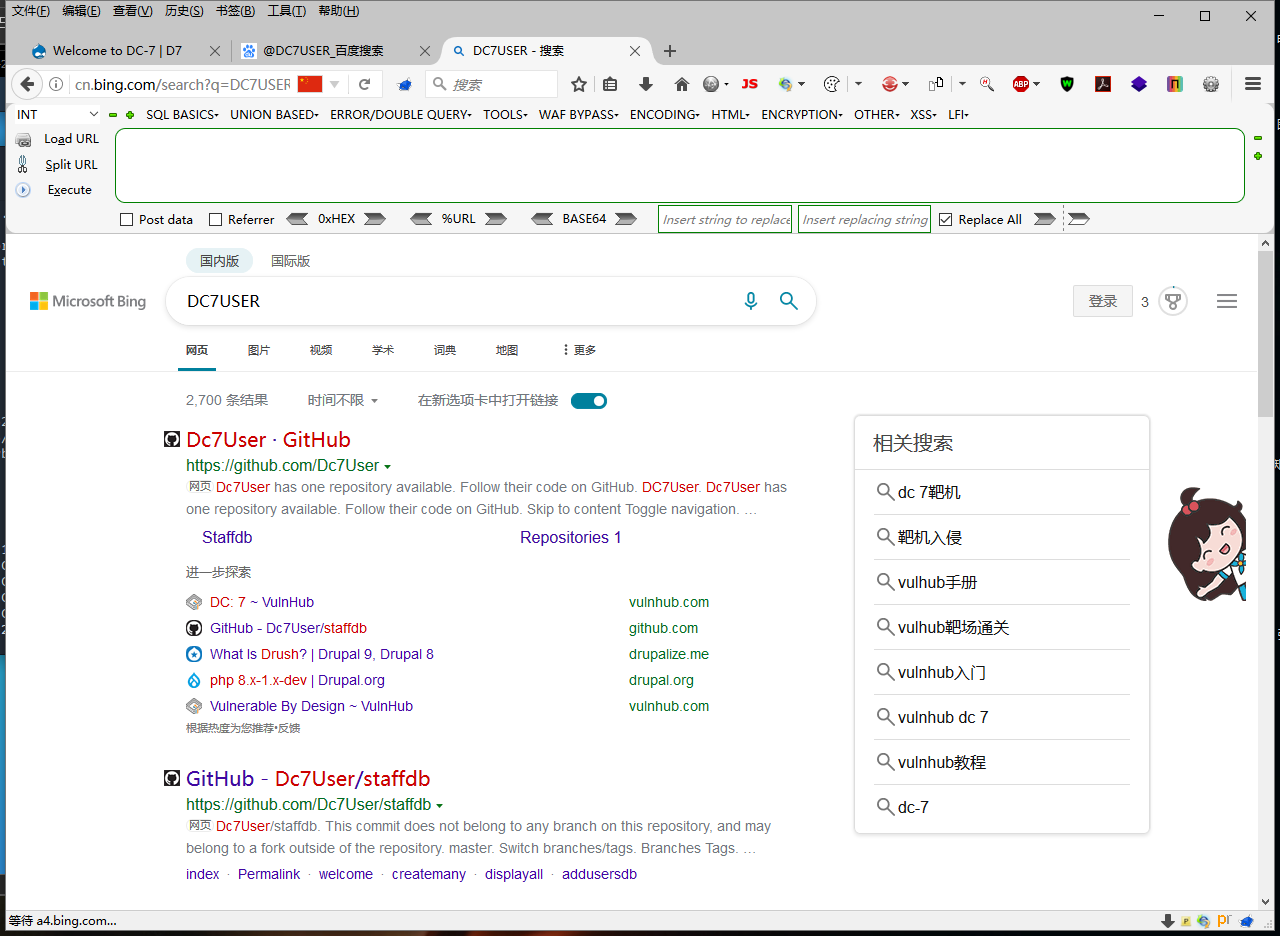Viewport: 1280px width, 936px height.
Task: Open the 工具(T) tools menu
Action: pos(286,11)
